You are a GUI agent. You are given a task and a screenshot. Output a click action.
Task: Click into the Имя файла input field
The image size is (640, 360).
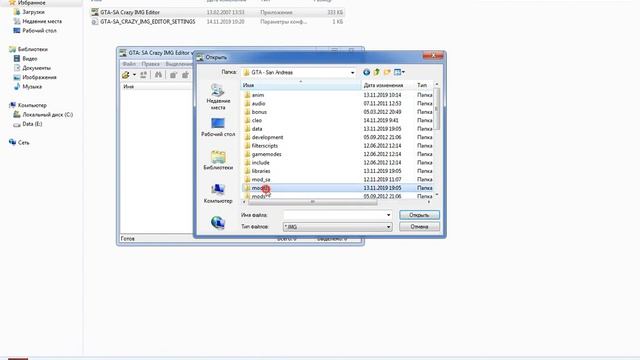(x=335, y=215)
